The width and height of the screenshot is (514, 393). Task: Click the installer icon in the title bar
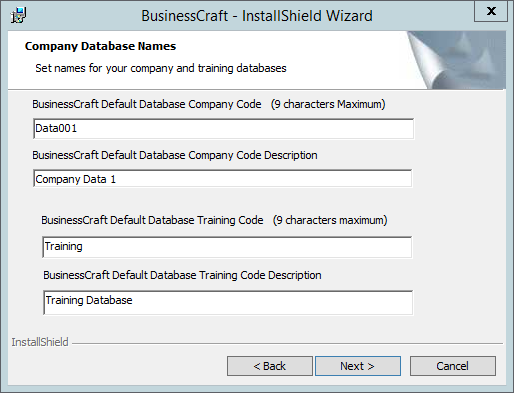[18, 15]
